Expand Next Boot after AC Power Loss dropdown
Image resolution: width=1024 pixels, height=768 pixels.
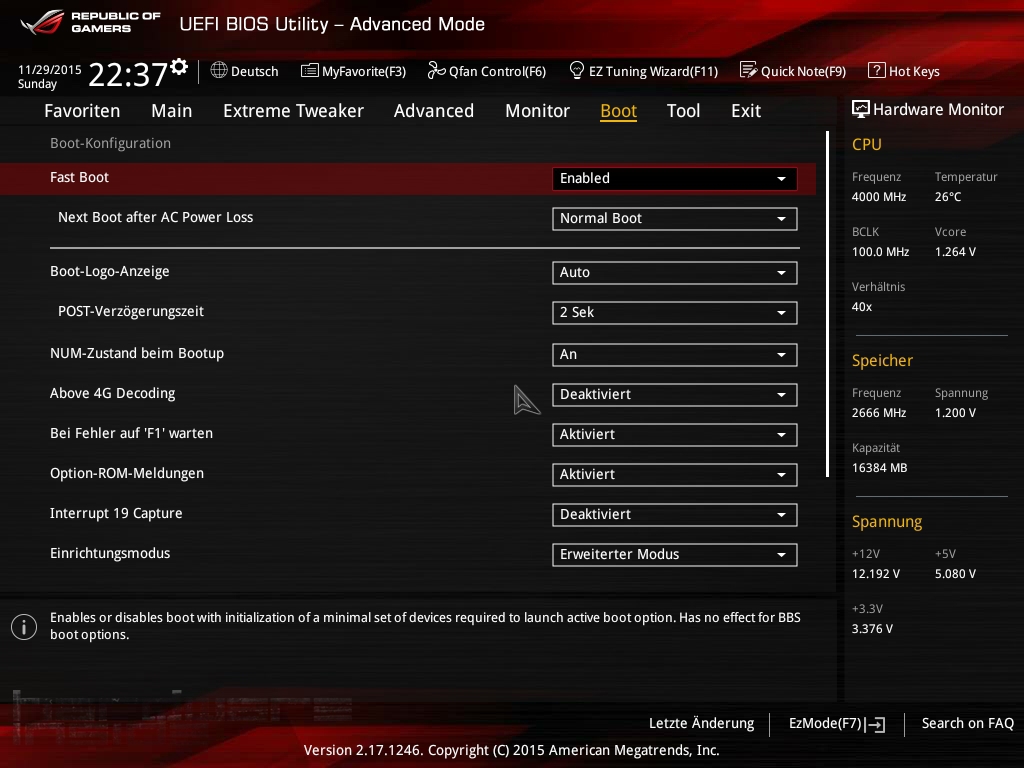tap(675, 219)
